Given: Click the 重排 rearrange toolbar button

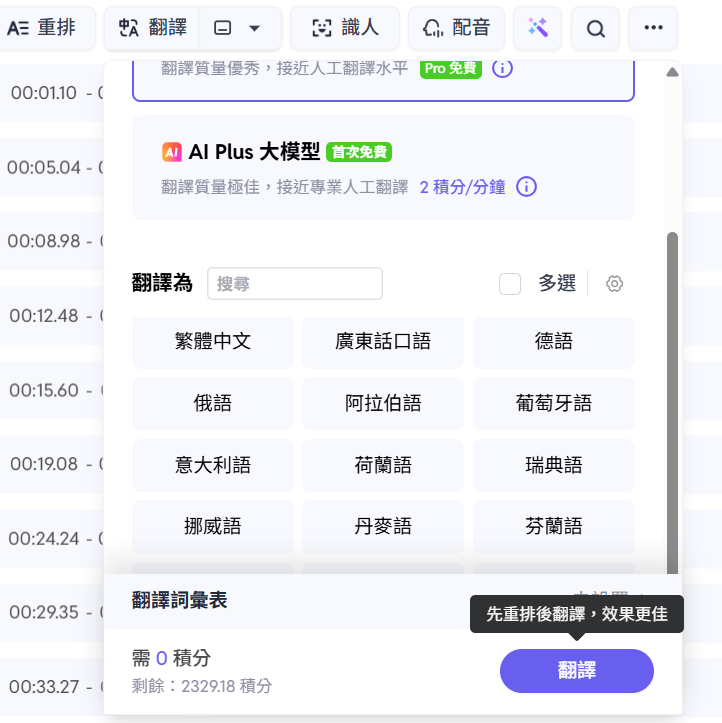Looking at the screenshot, I should pos(45,28).
